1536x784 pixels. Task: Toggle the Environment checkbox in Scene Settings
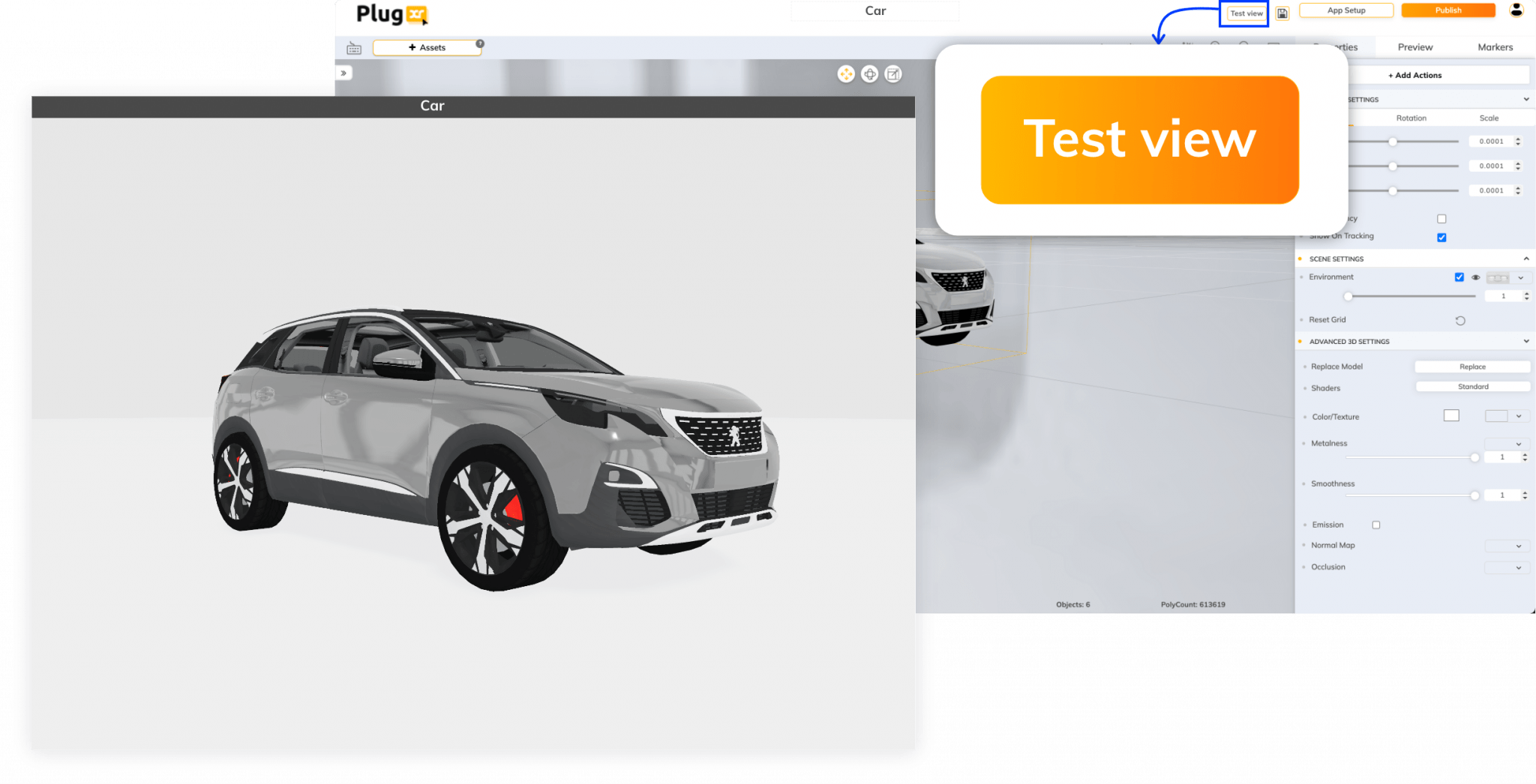pos(1459,277)
